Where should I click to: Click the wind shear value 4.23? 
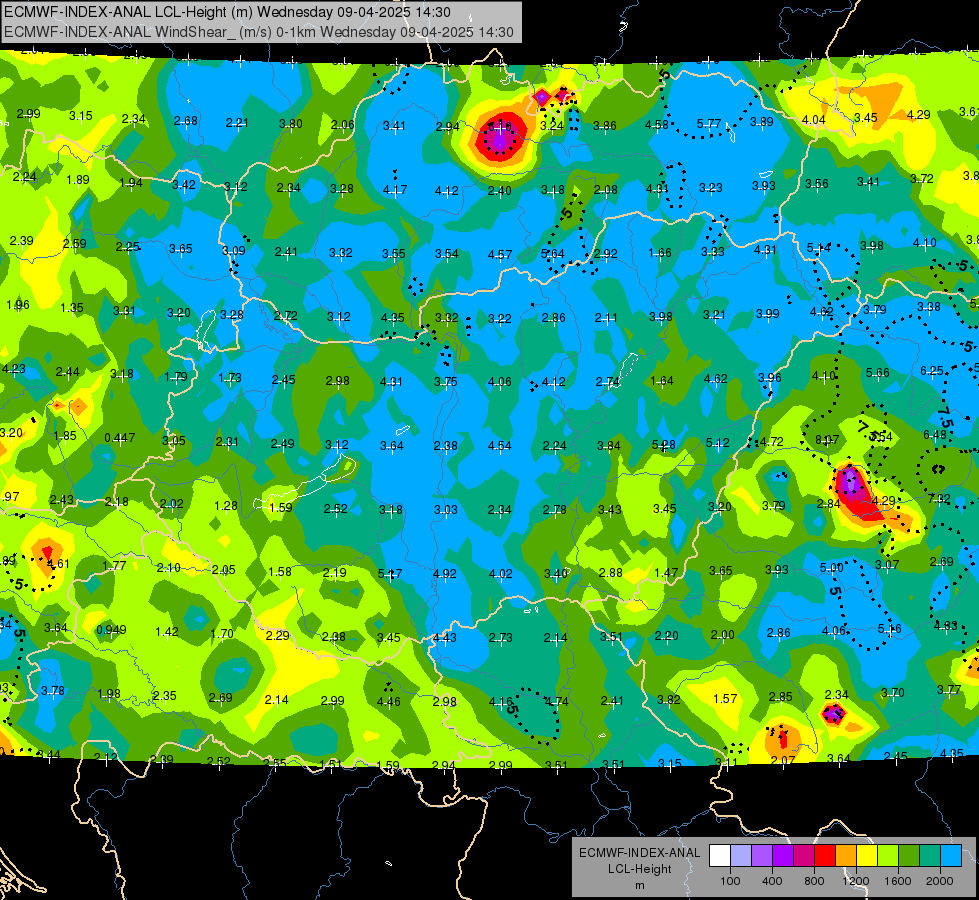coord(14,368)
